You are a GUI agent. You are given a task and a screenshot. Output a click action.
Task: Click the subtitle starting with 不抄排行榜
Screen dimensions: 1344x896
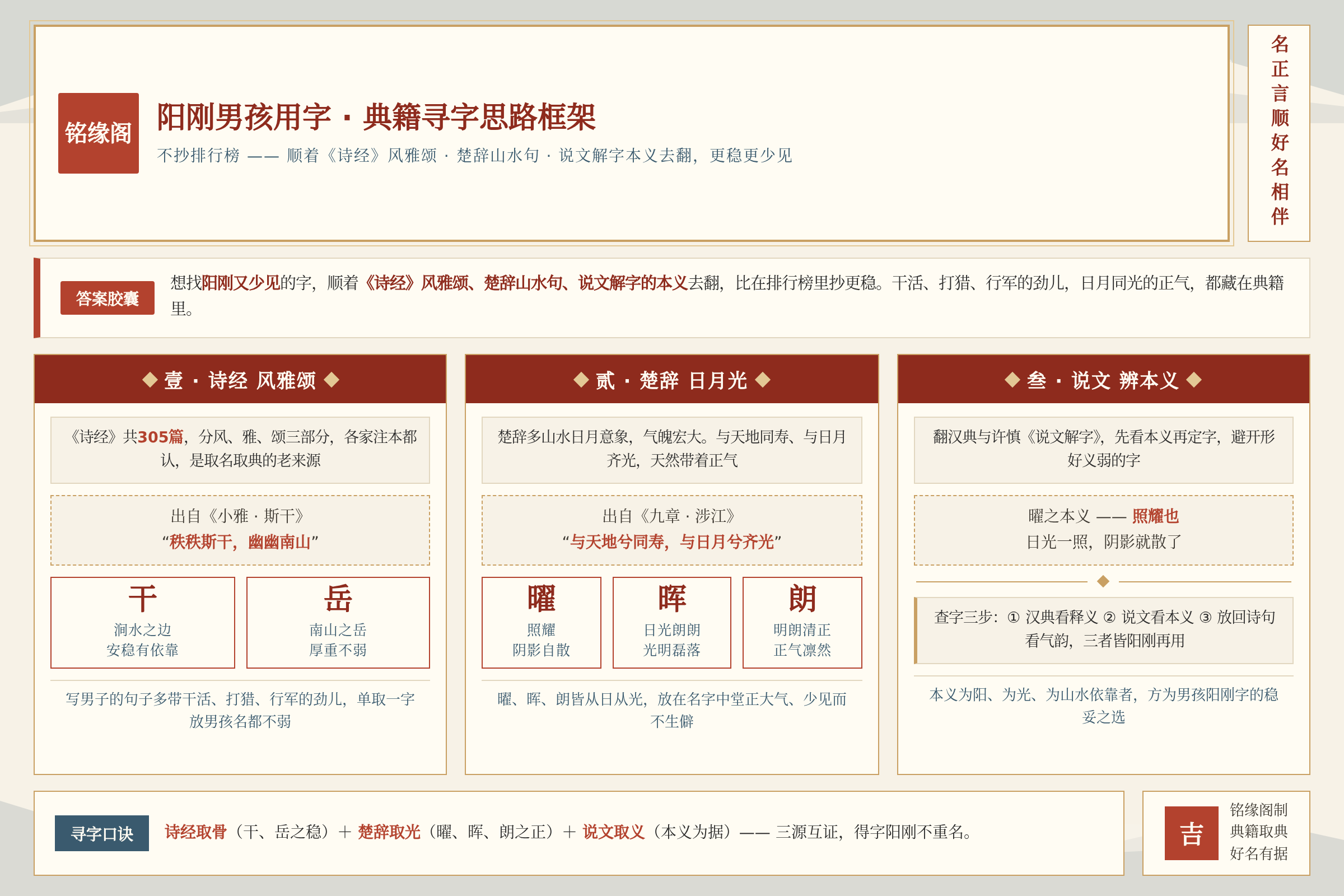[474, 156]
